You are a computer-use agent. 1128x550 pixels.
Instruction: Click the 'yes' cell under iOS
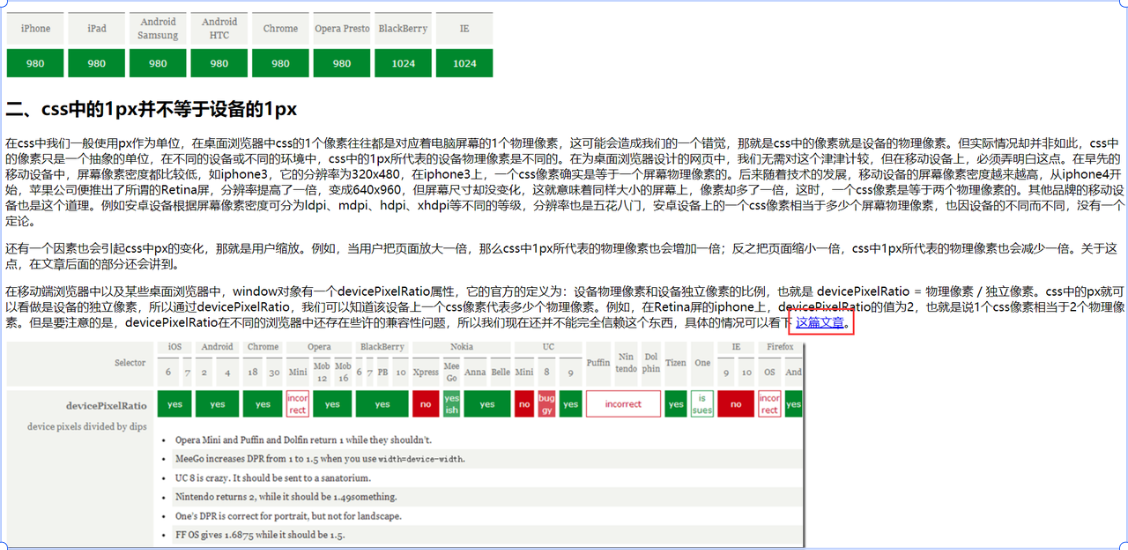click(x=175, y=404)
